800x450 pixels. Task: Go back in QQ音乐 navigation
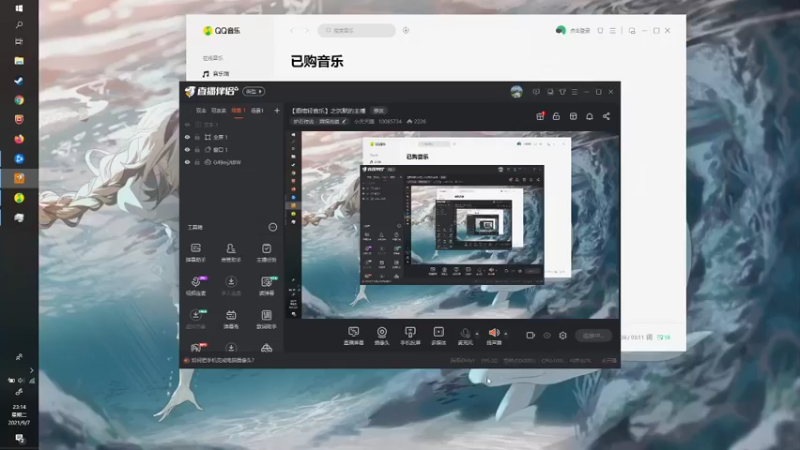(x=292, y=31)
